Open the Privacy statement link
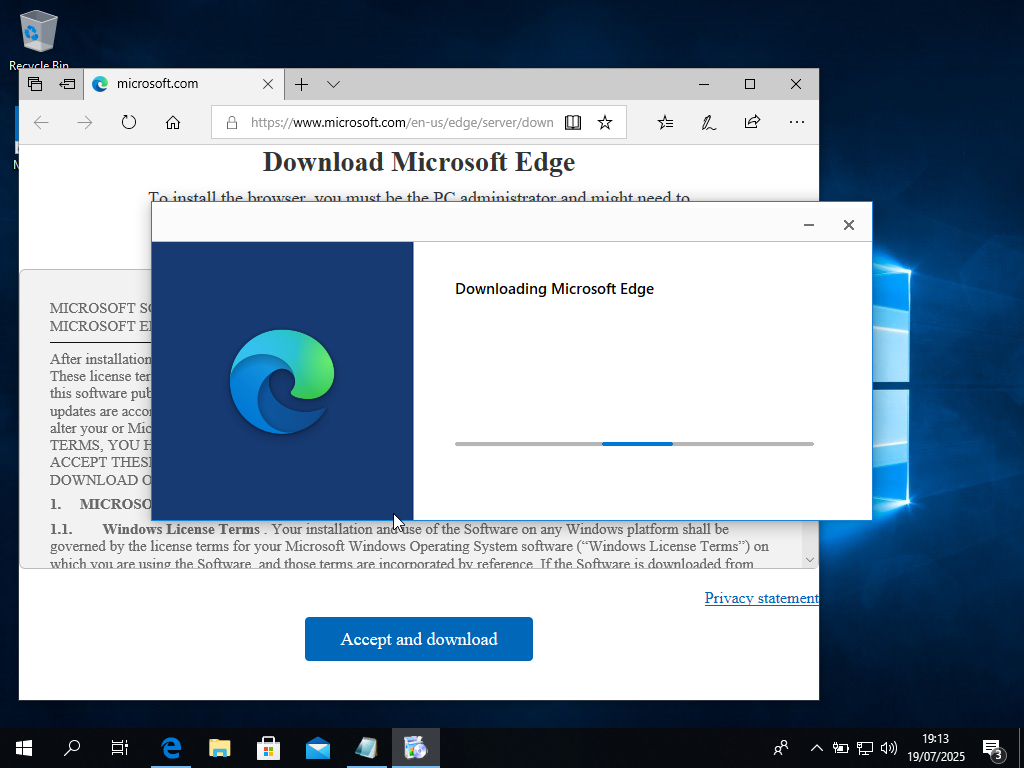The width and height of the screenshot is (1024, 768). pos(762,598)
